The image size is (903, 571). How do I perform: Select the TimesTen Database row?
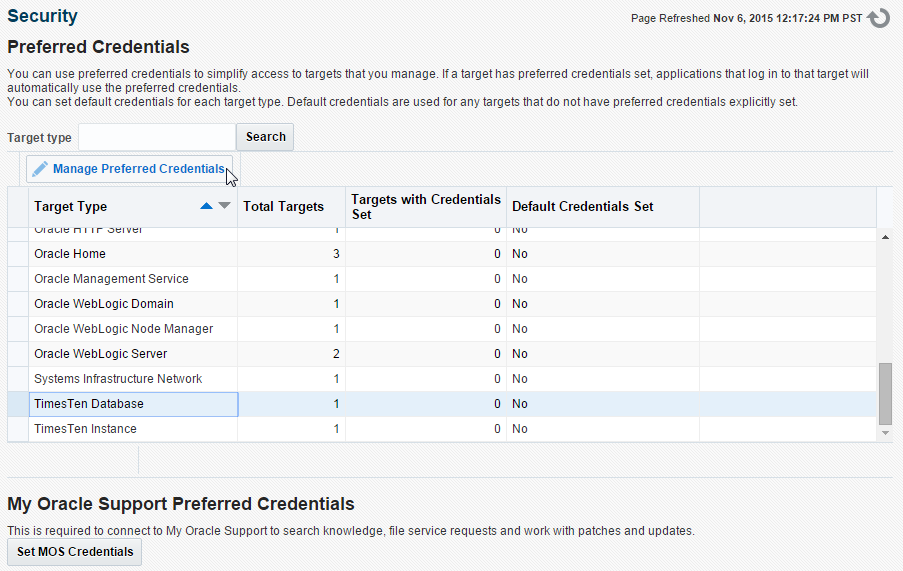click(89, 404)
